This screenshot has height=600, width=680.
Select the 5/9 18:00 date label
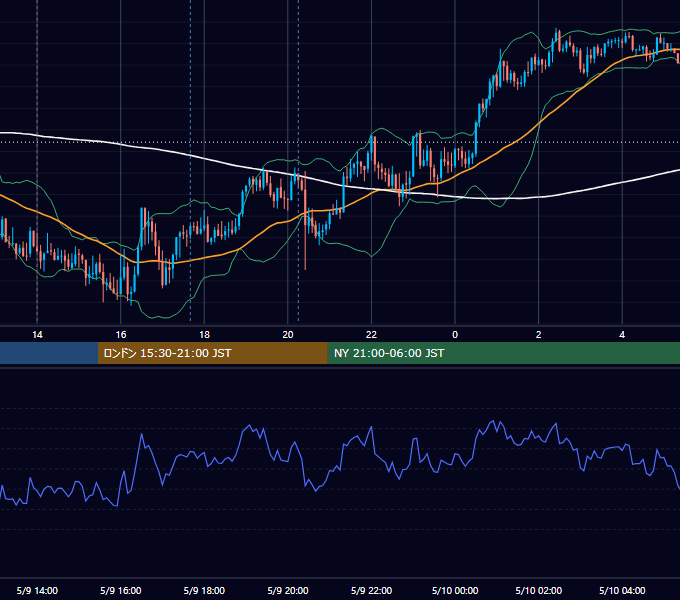(x=204, y=590)
